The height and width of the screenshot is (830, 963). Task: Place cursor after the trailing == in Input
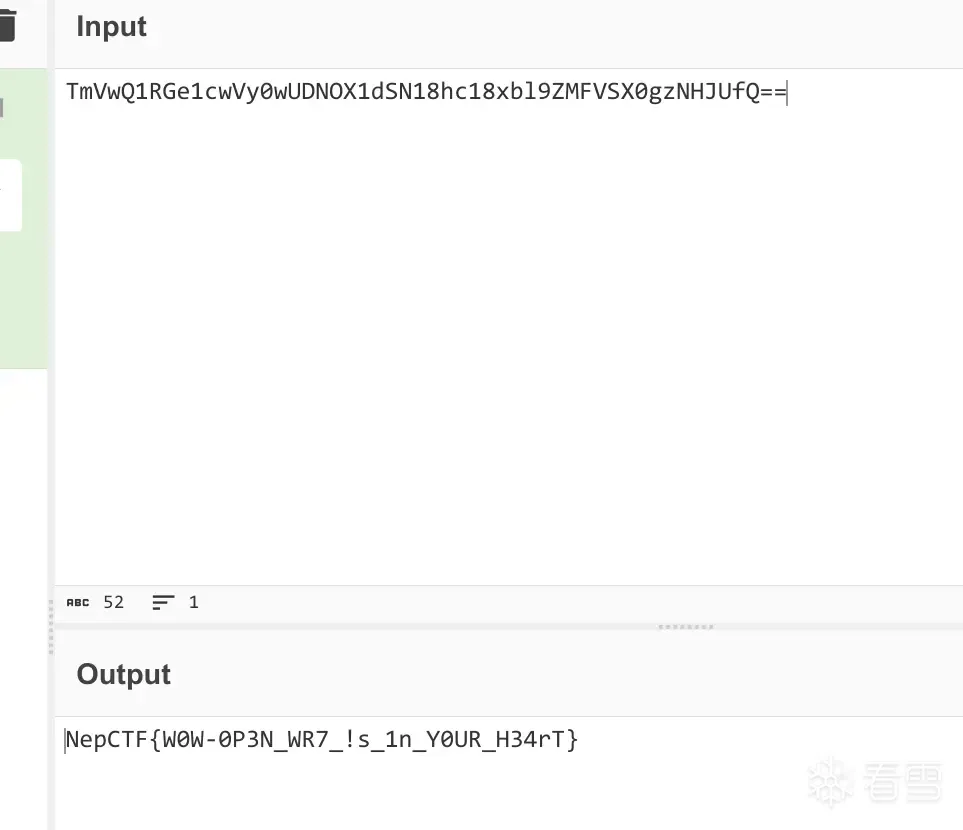point(788,93)
